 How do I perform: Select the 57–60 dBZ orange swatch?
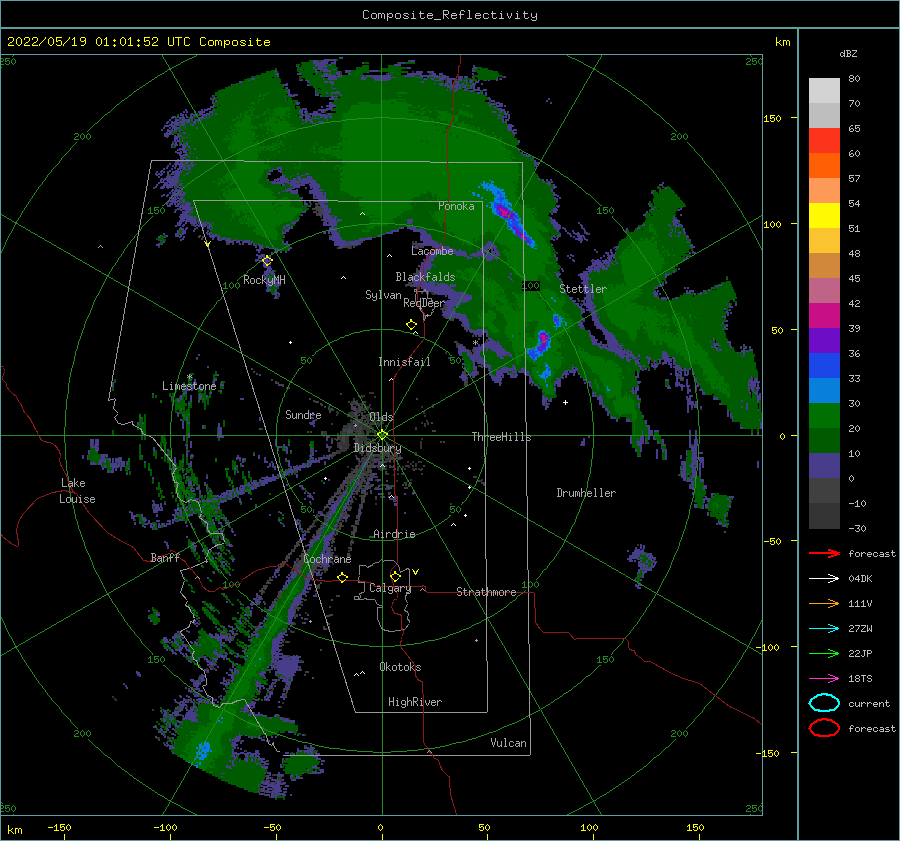824,166
